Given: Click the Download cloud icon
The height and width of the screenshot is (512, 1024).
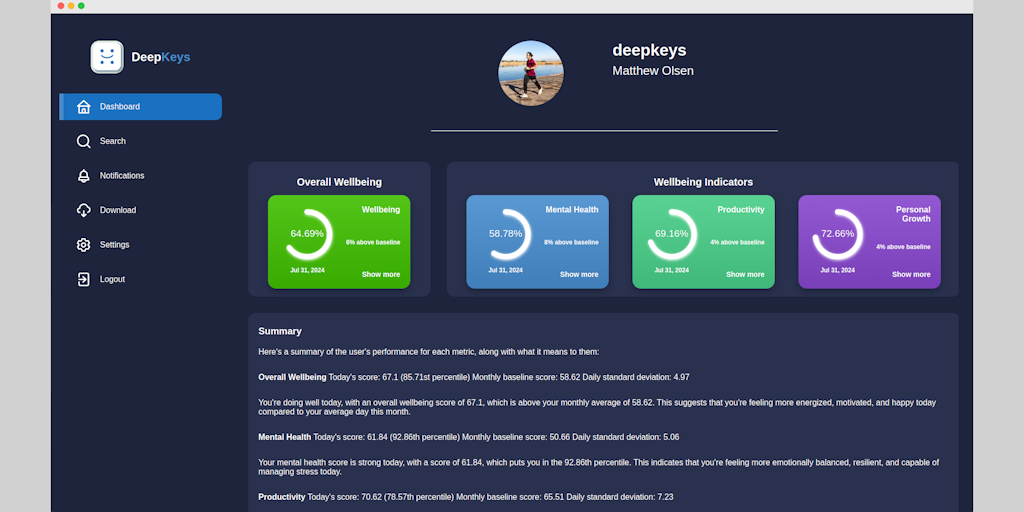Looking at the screenshot, I should pos(84,210).
